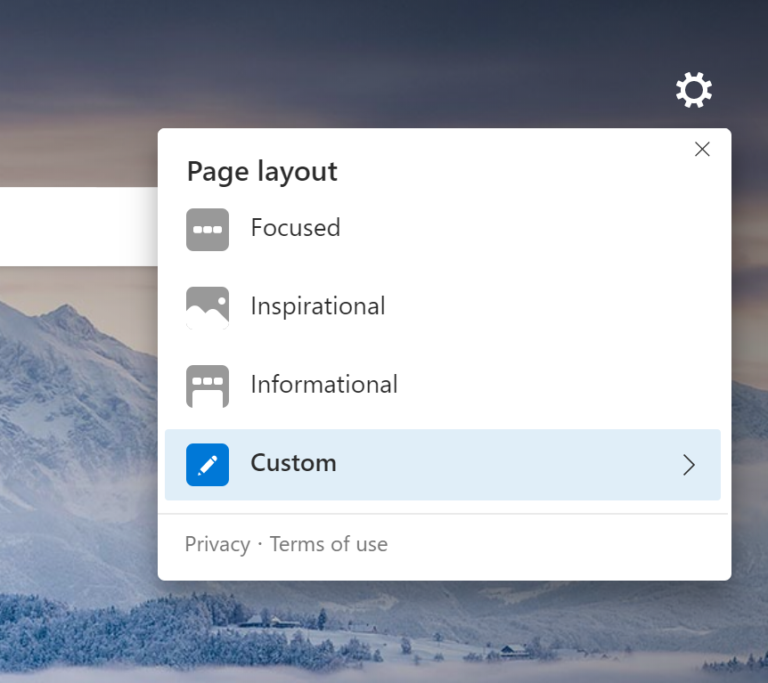Select the Focused layout option
The image size is (768, 683).
[295, 228]
